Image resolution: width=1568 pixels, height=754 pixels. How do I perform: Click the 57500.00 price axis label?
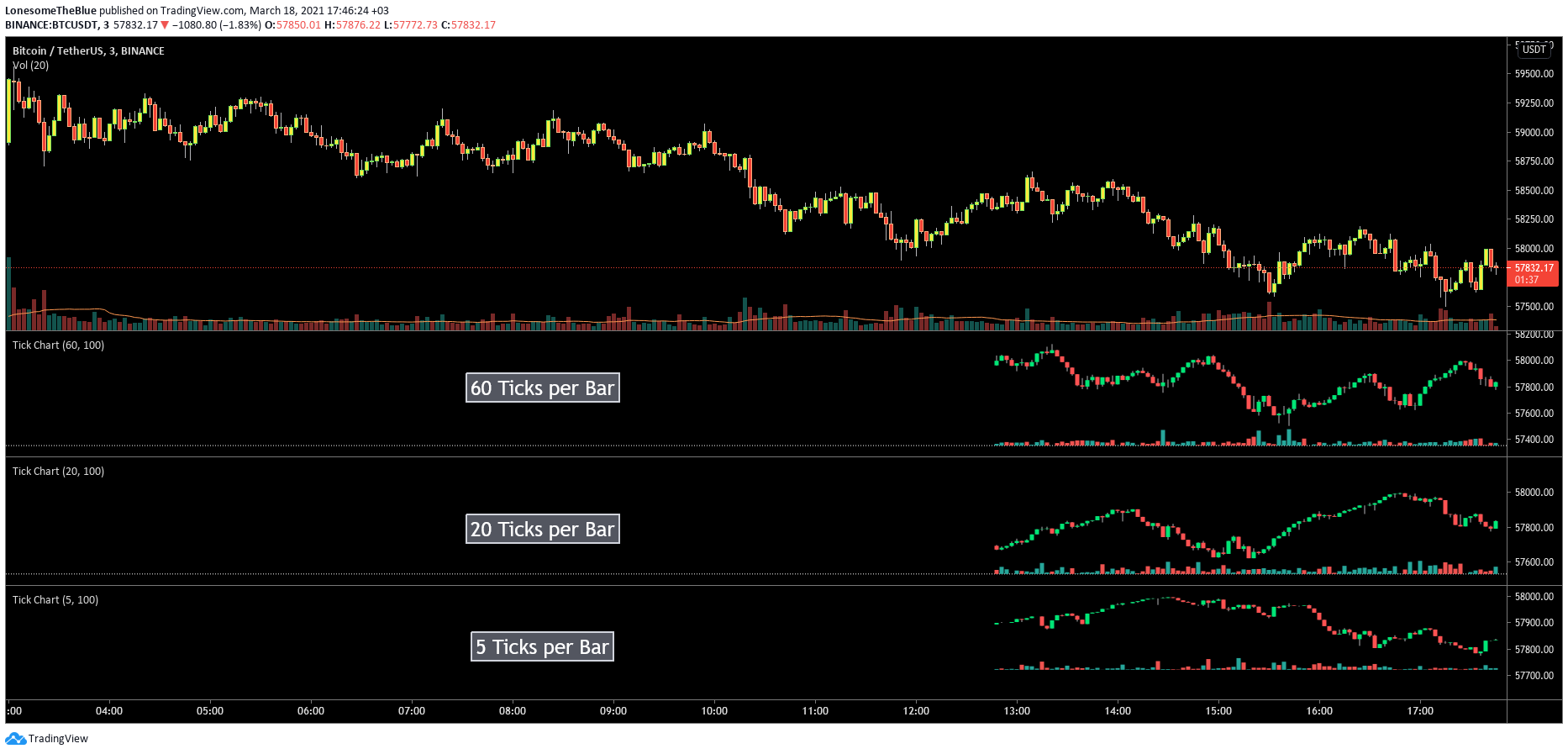pos(1534,307)
